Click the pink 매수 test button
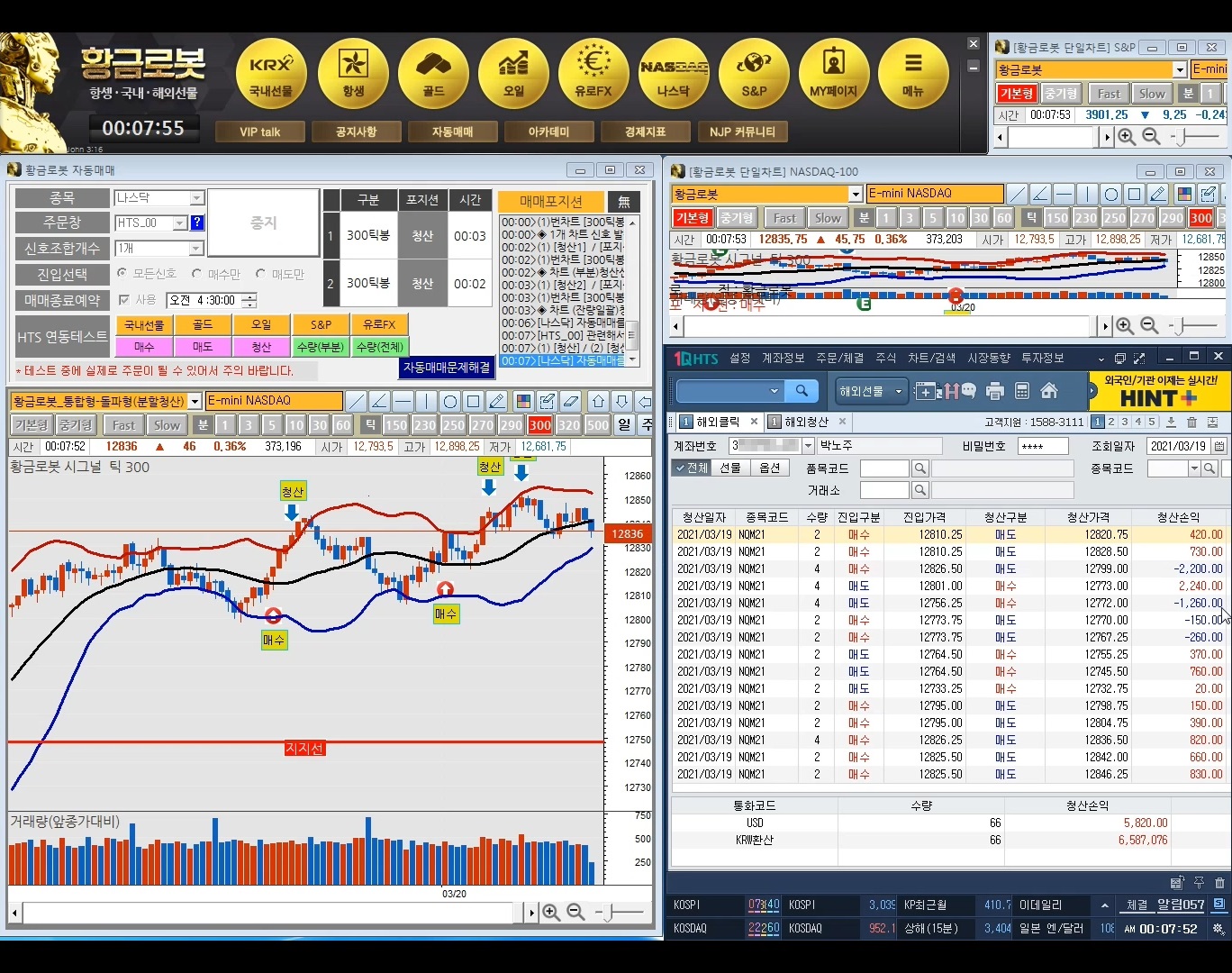Image resolution: width=1232 pixels, height=973 pixels. point(144,347)
